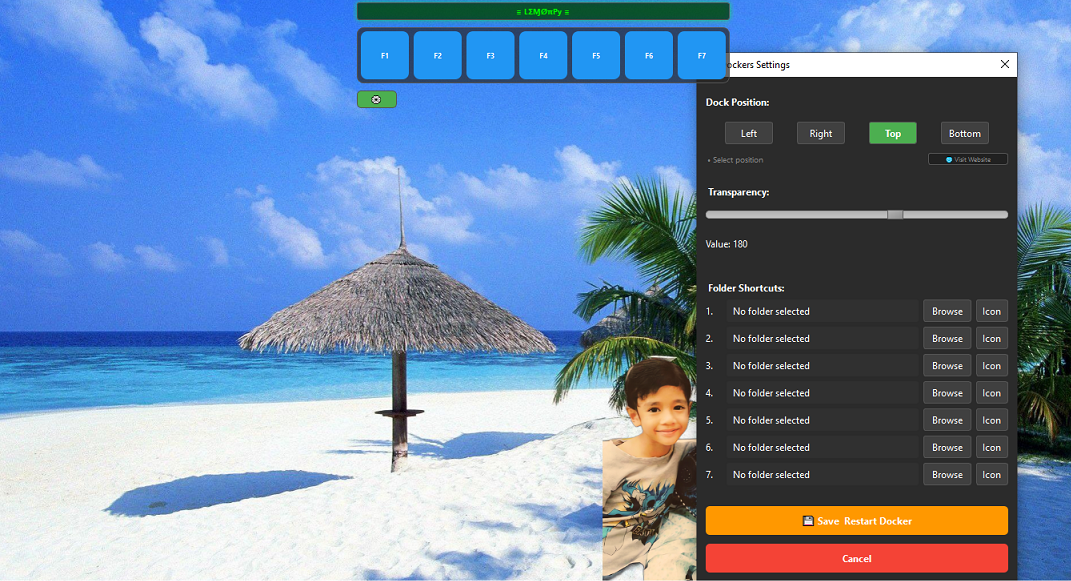Choose an icon for folder shortcut 1
The image size is (1071, 581).
[991, 311]
